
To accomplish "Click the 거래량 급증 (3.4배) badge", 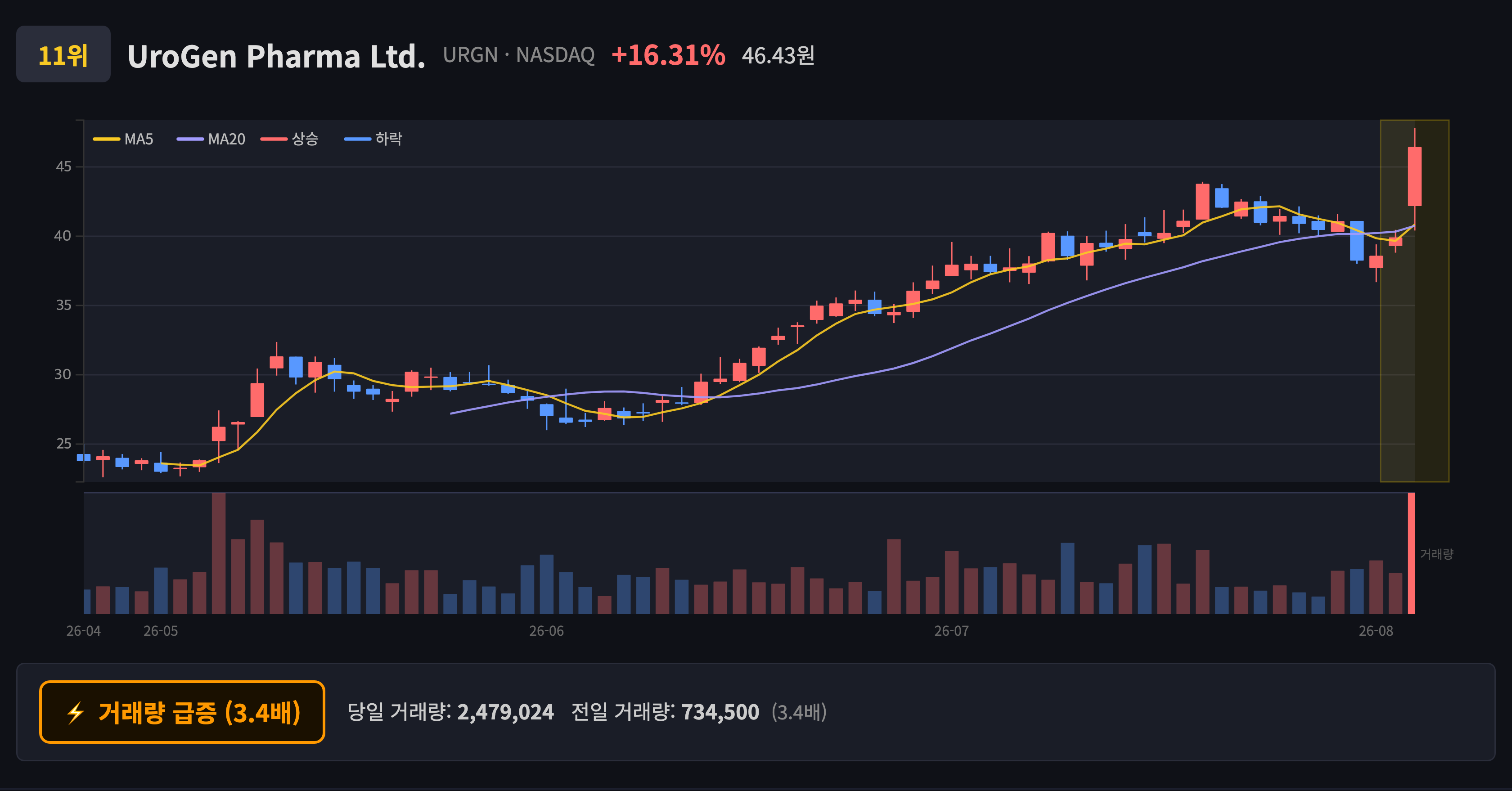I will (x=182, y=712).
